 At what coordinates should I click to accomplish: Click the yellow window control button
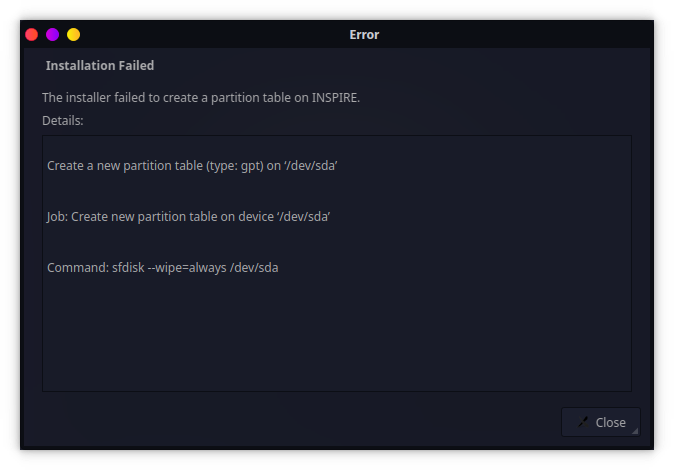[74, 34]
